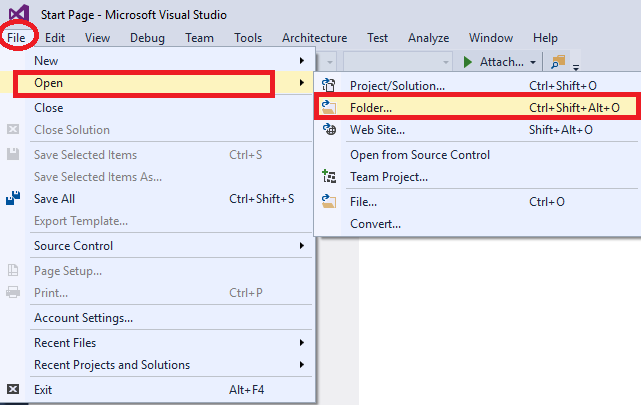Click the Find in Files toolbar icon
Image resolution: width=641 pixels, height=405 pixels.
(x=558, y=62)
